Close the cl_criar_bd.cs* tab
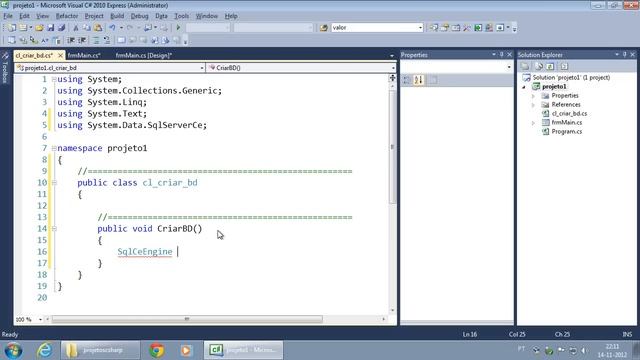Image resolution: width=640 pixels, height=360 pixels. pos(60,55)
